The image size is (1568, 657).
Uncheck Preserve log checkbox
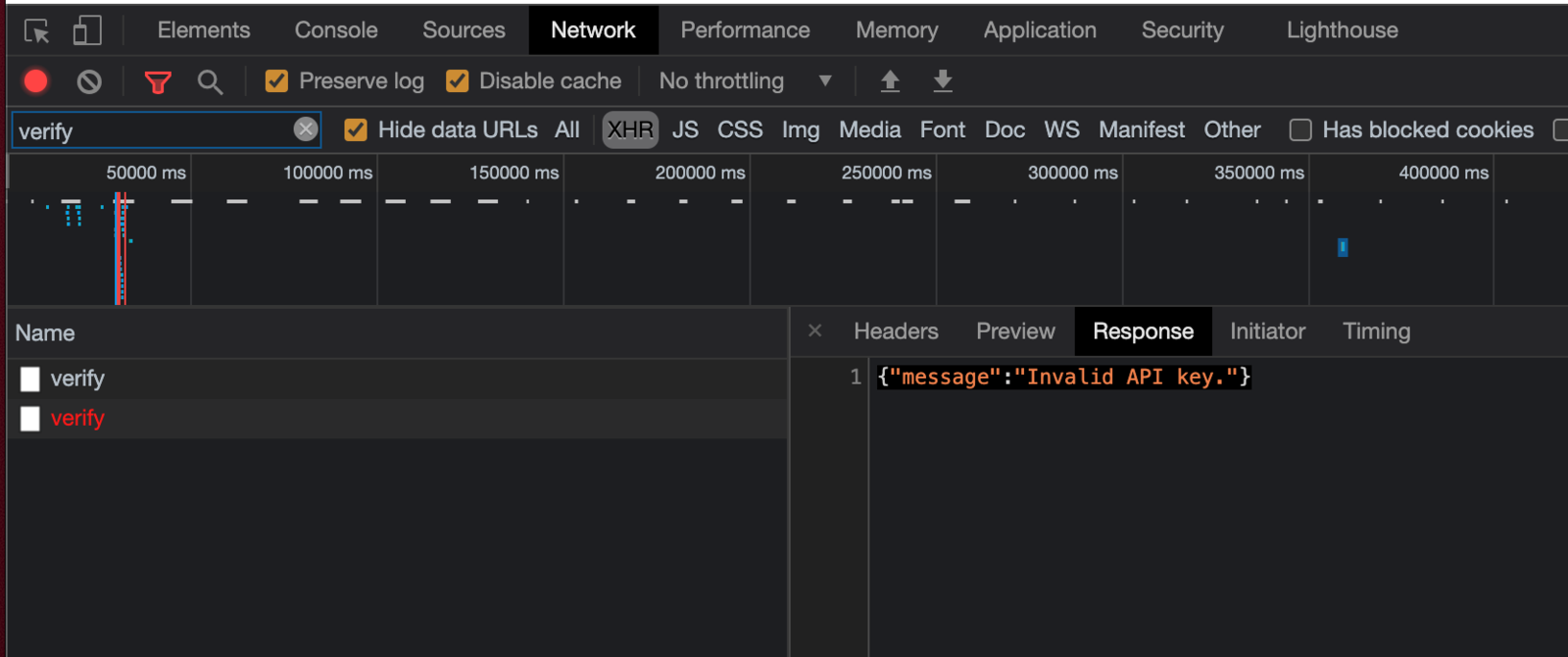tap(276, 81)
